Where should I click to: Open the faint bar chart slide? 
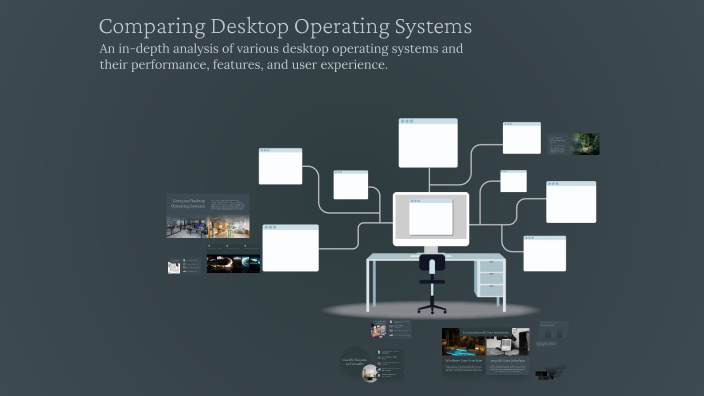(554, 330)
